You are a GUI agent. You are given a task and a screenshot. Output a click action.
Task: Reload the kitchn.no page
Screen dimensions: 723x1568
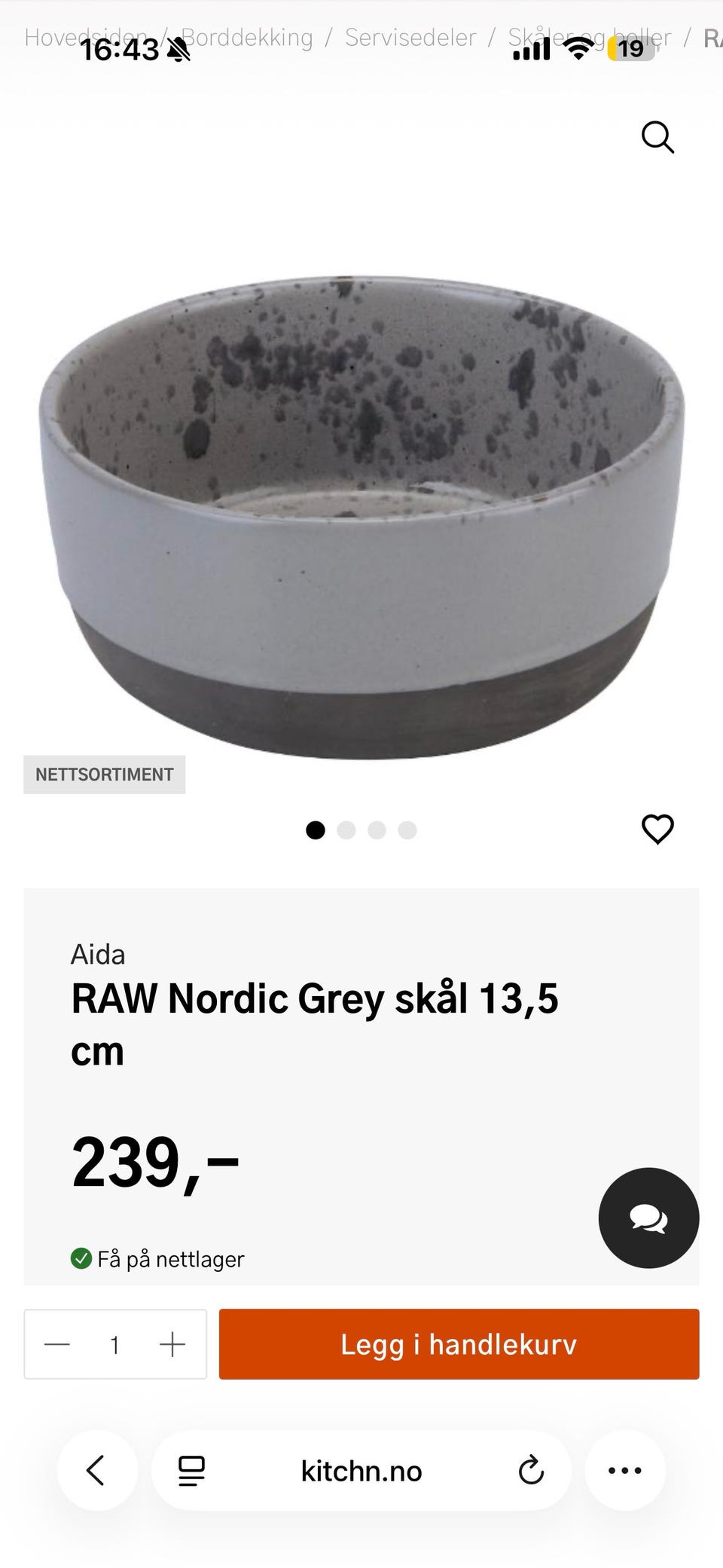click(531, 1470)
